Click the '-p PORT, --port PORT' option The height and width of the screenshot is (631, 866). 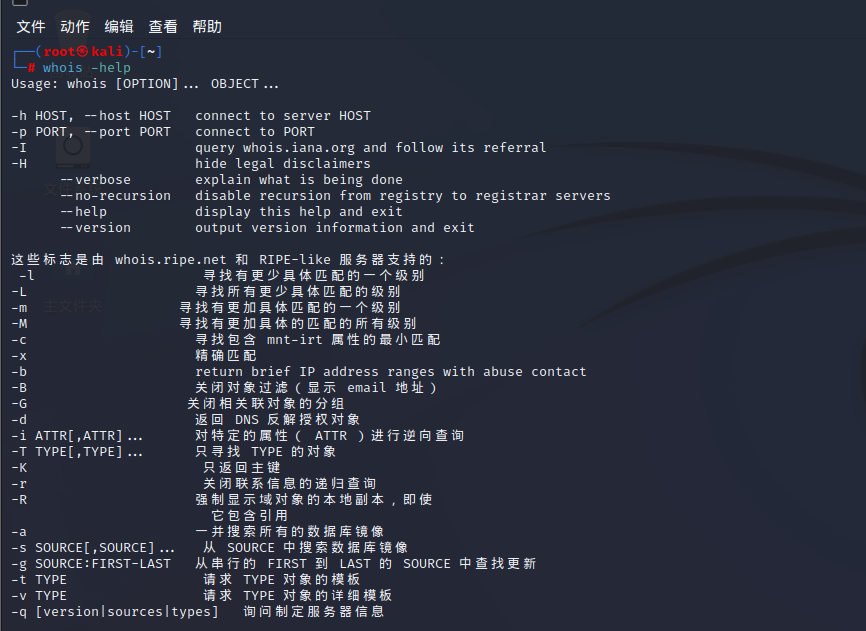[91, 132]
